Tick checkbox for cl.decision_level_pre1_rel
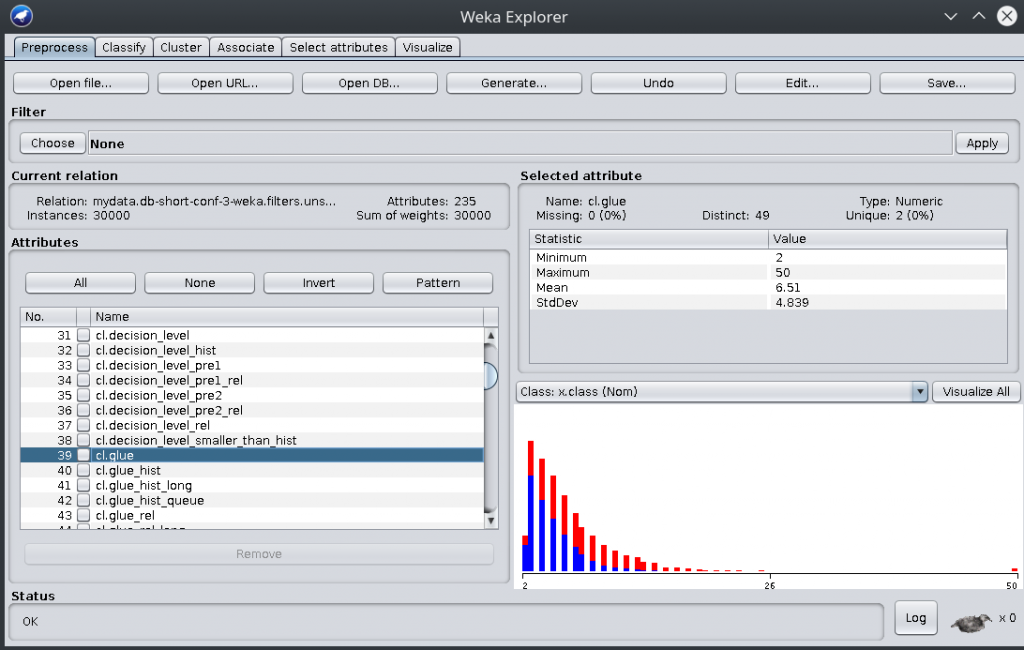The height and width of the screenshot is (650, 1024). pyautogui.click(x=84, y=380)
